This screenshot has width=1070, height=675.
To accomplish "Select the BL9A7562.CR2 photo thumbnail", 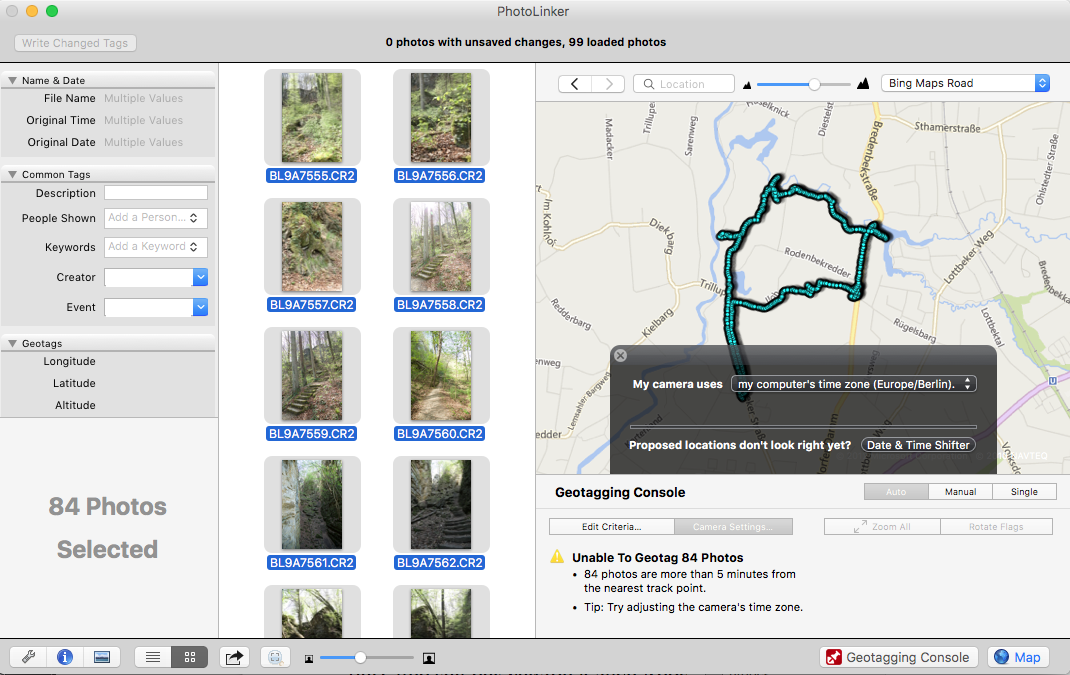I will pos(441,504).
